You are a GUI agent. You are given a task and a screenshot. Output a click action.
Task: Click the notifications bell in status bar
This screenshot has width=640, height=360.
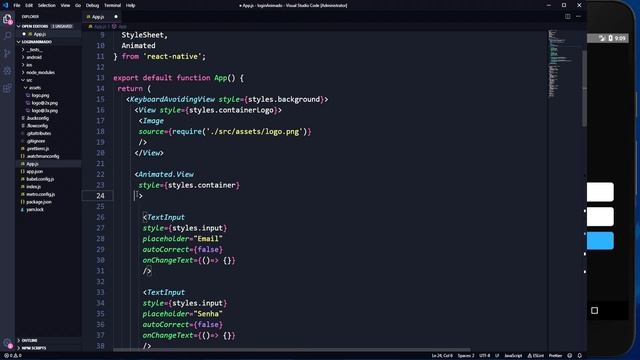point(580,356)
